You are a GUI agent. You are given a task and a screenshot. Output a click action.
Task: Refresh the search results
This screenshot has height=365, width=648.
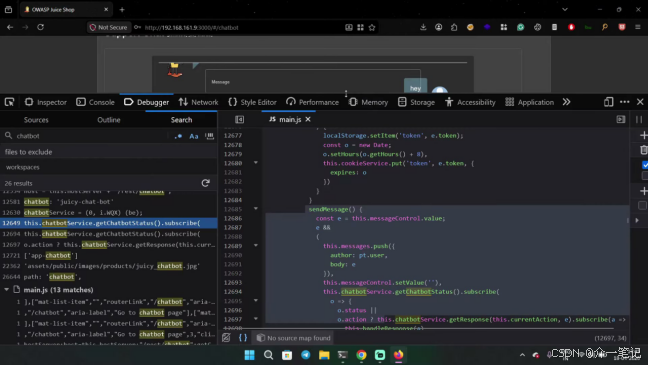(205, 183)
